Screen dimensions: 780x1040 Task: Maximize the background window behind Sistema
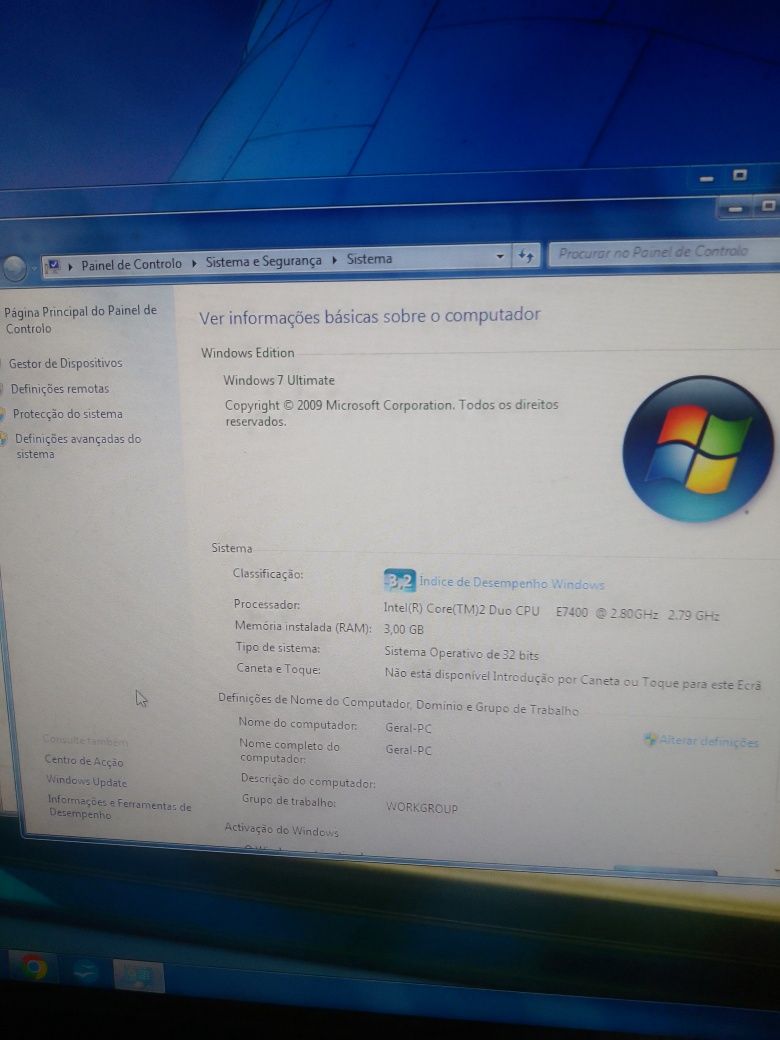pos(740,175)
